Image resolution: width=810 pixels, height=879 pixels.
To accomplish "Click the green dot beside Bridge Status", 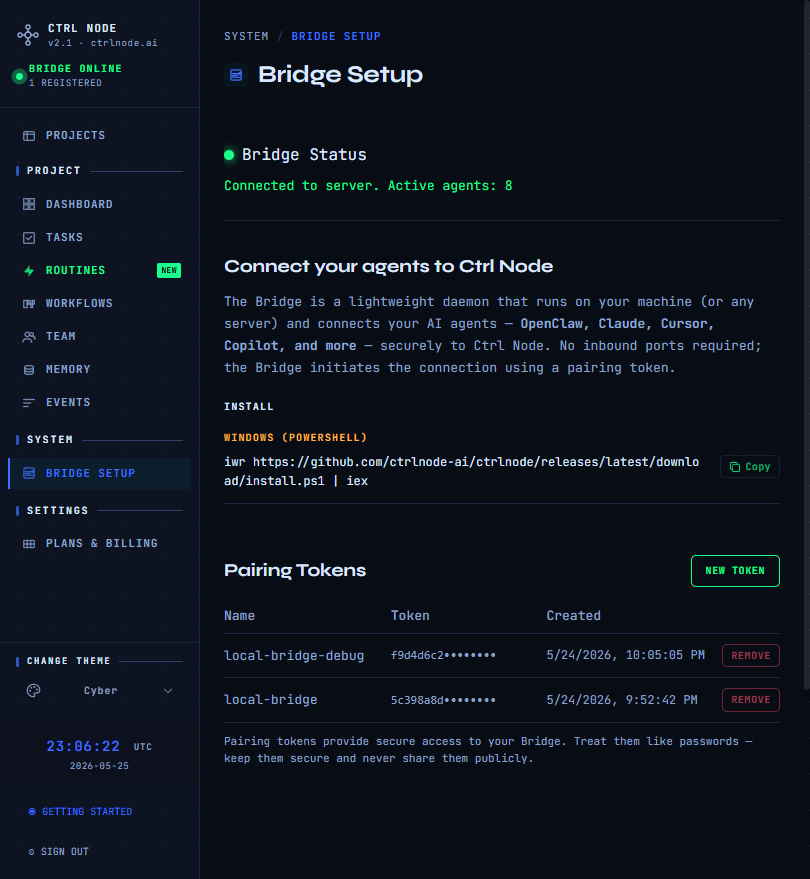I will (x=229, y=155).
